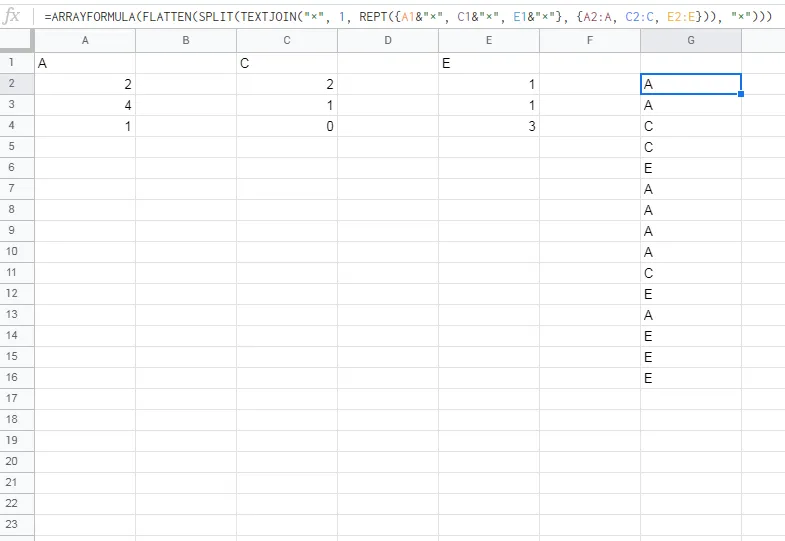Click cell G16 showing 'E'
Viewport: 785px width, 541px height.
tap(691, 378)
